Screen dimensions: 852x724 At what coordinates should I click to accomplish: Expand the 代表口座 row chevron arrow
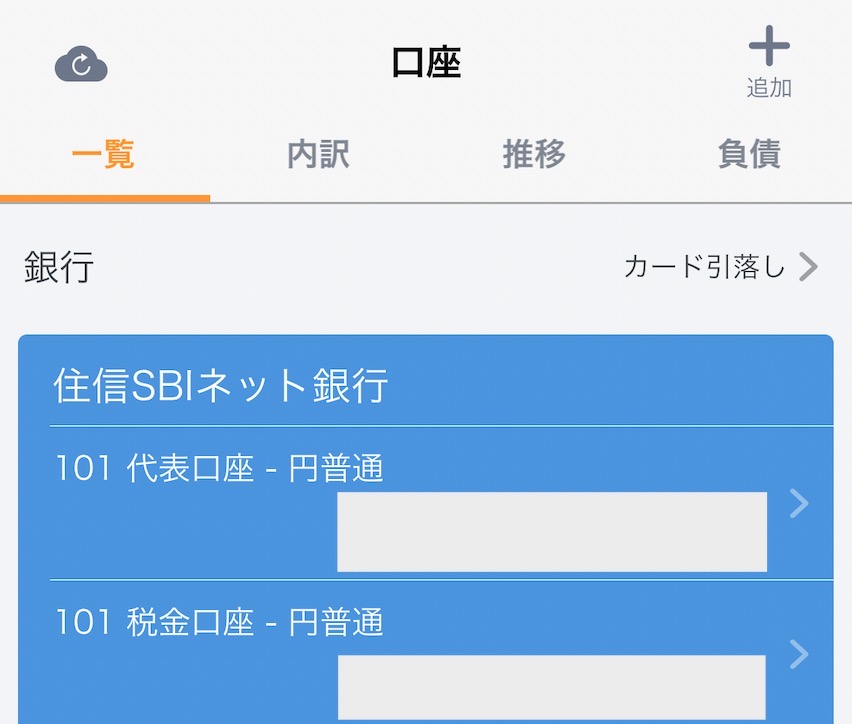point(798,504)
